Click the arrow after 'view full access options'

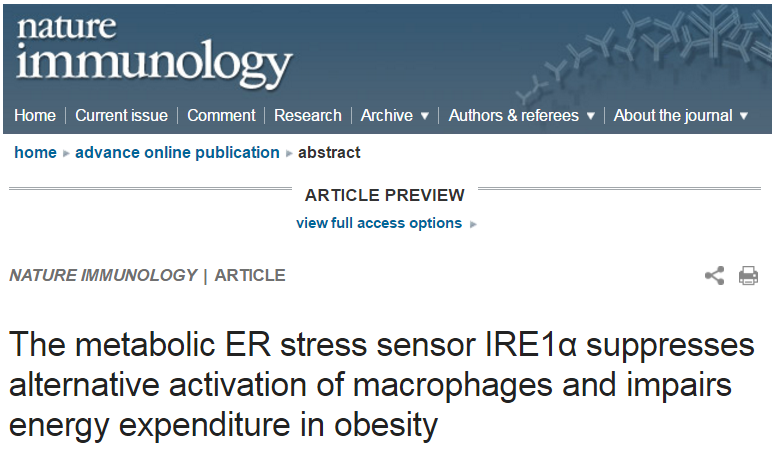coord(473,224)
